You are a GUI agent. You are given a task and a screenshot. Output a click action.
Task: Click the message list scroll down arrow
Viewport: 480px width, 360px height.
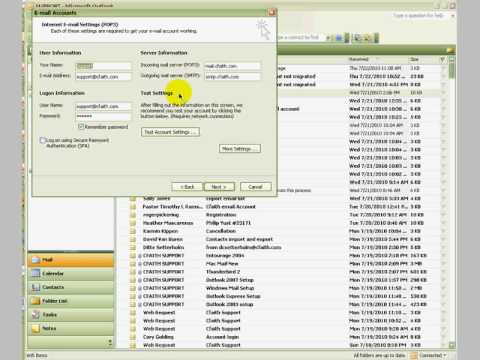pos(452,345)
